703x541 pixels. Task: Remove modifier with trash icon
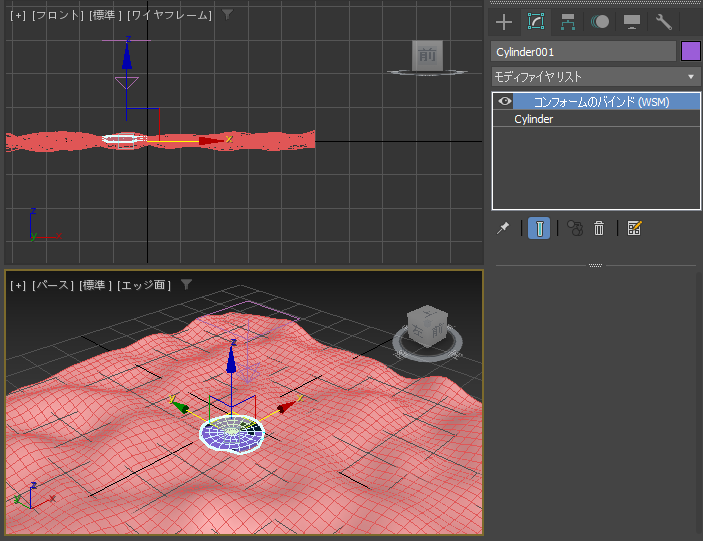[599, 228]
